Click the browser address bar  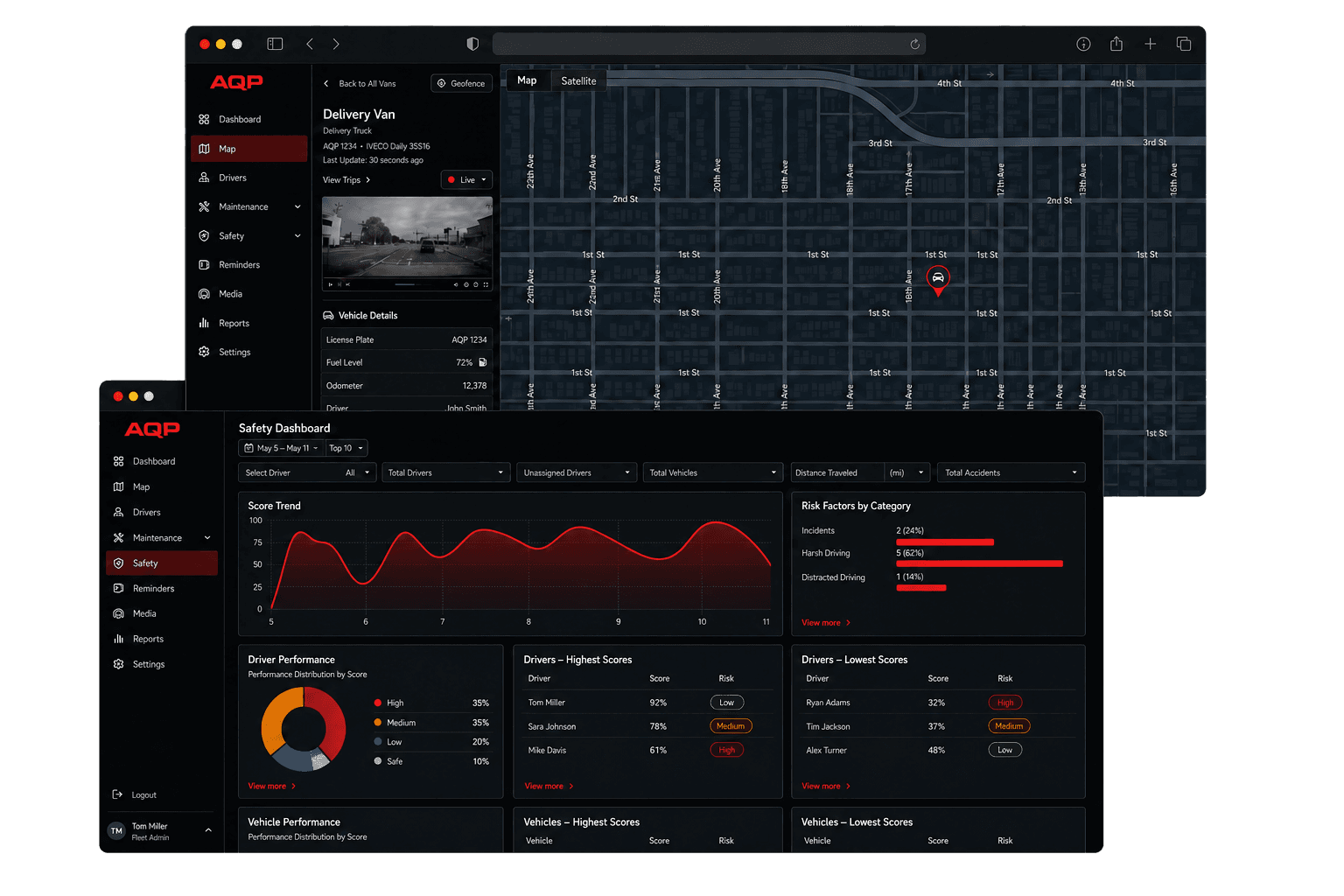pyautogui.click(x=709, y=44)
